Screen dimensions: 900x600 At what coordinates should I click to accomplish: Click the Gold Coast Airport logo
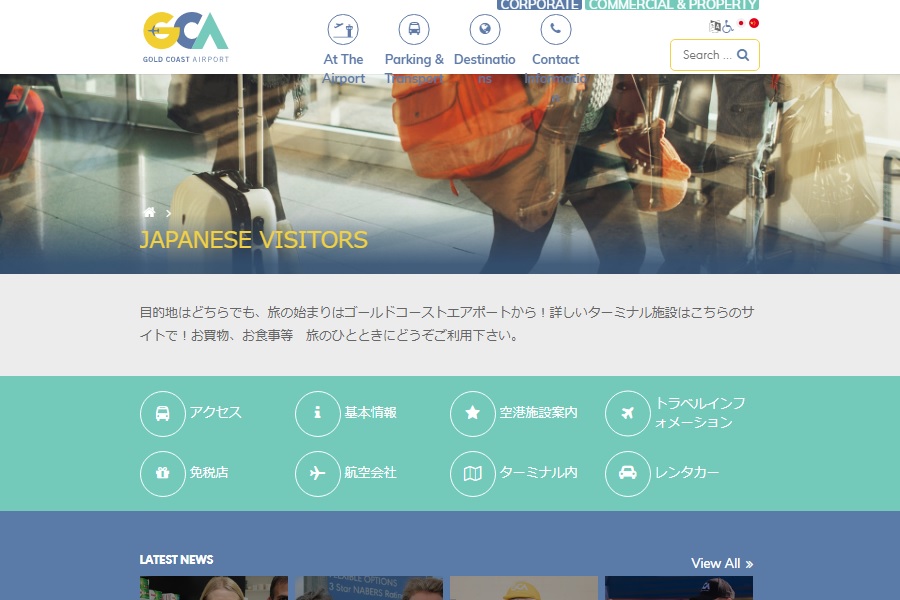click(x=185, y=37)
